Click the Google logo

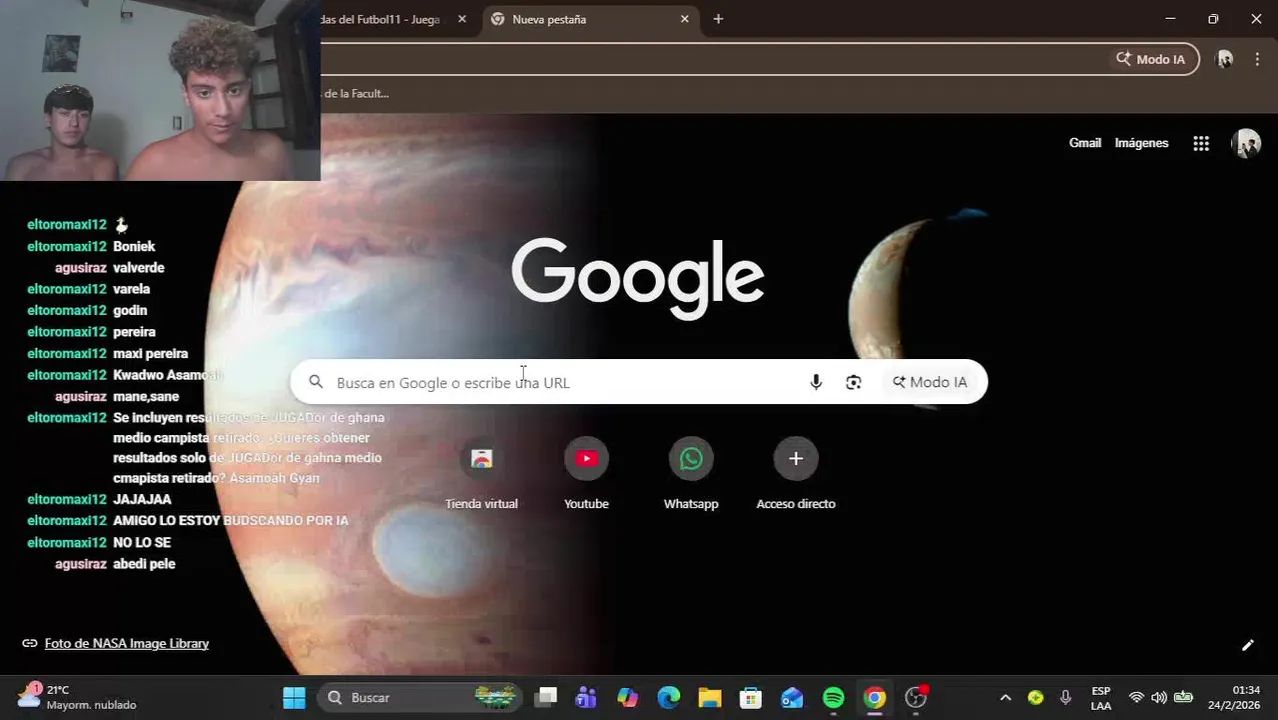638,277
